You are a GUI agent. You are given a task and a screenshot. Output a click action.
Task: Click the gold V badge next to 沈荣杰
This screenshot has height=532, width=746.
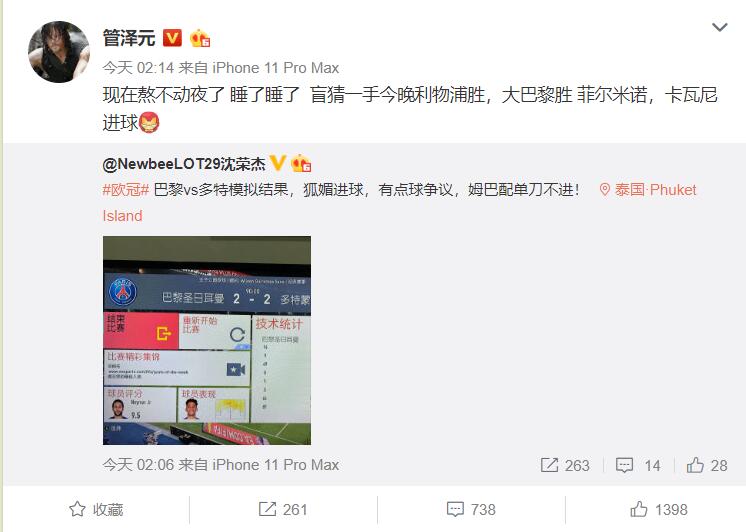pyautogui.click(x=277, y=163)
